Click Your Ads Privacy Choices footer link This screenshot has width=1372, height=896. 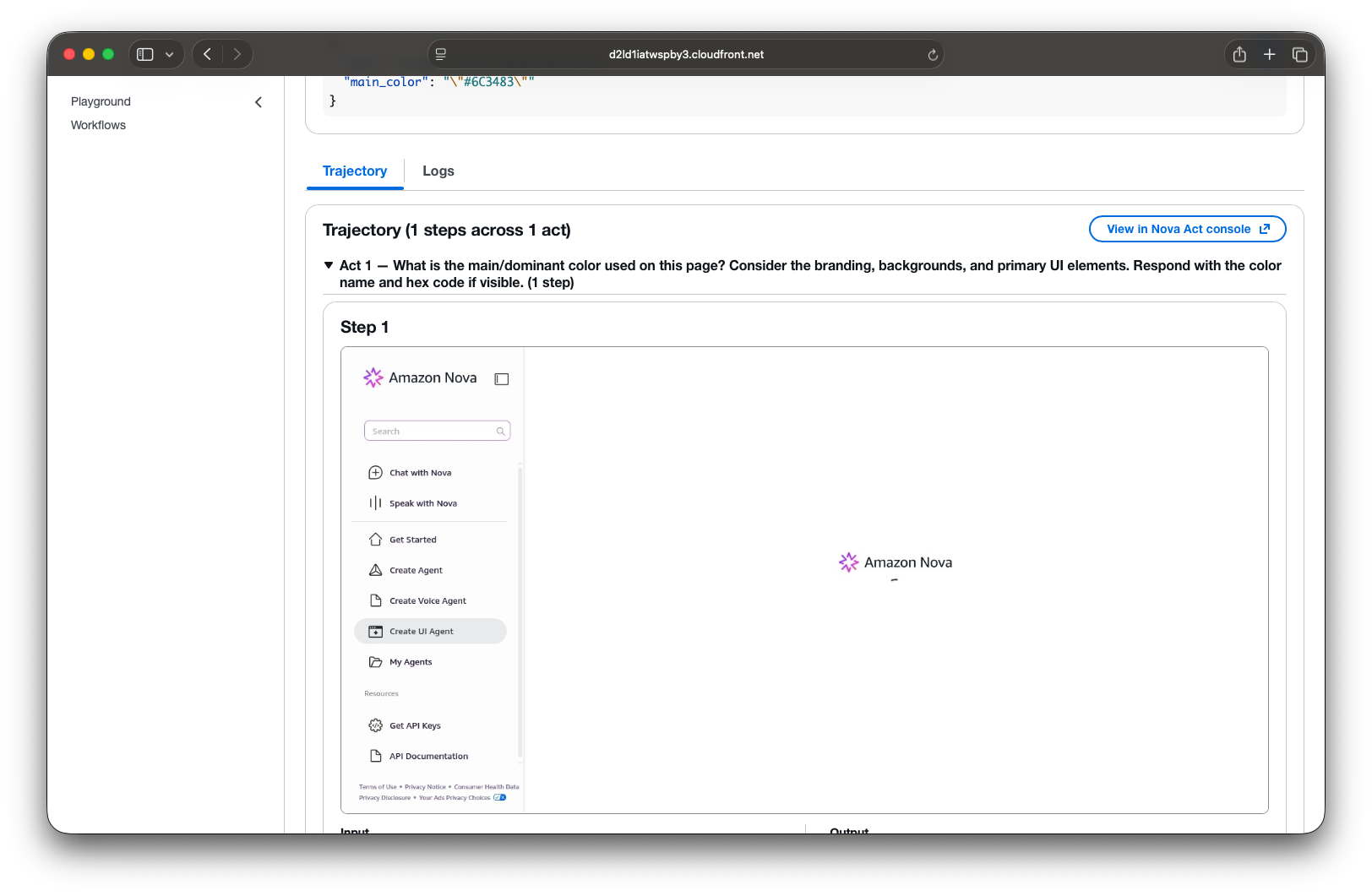455,797
